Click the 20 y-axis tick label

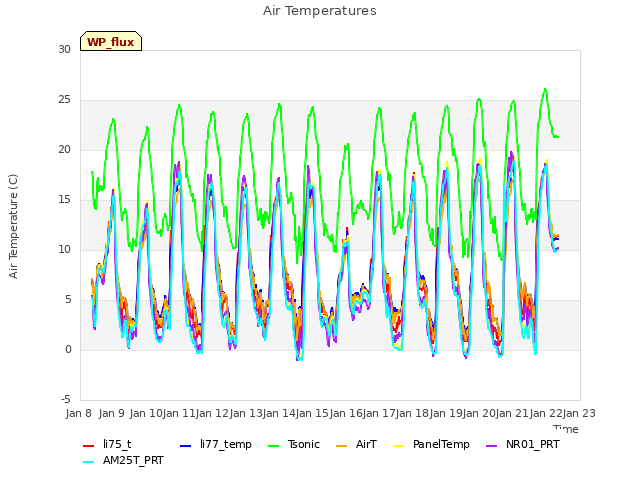click(x=64, y=149)
